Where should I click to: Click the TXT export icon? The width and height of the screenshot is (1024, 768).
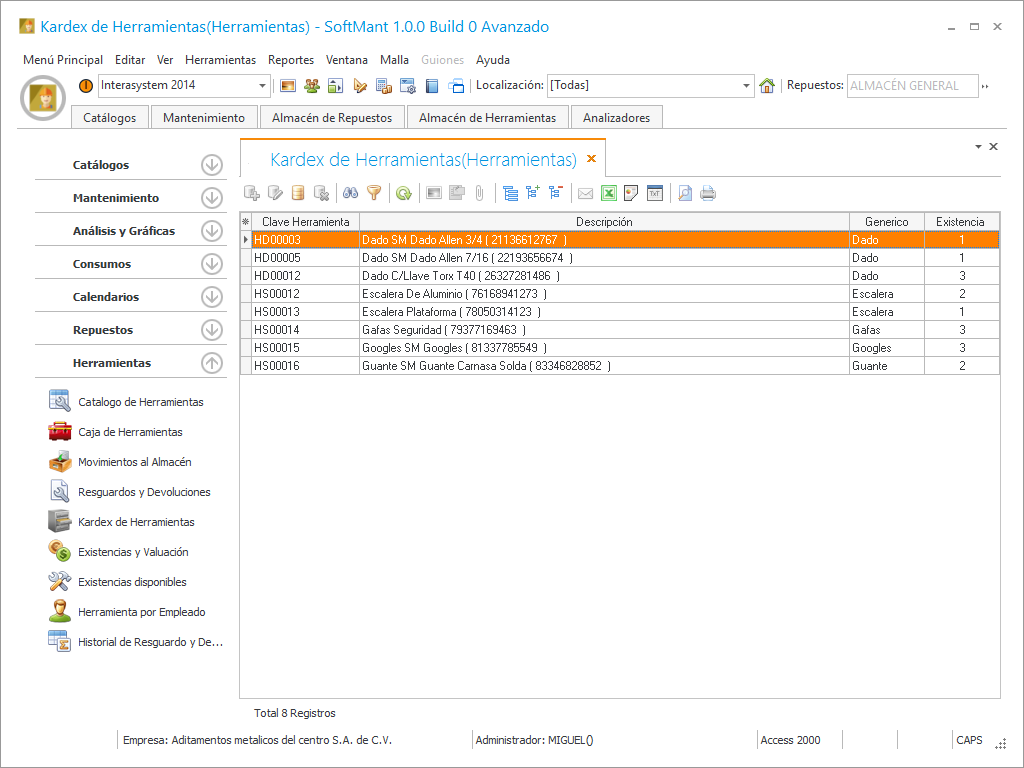(655, 194)
